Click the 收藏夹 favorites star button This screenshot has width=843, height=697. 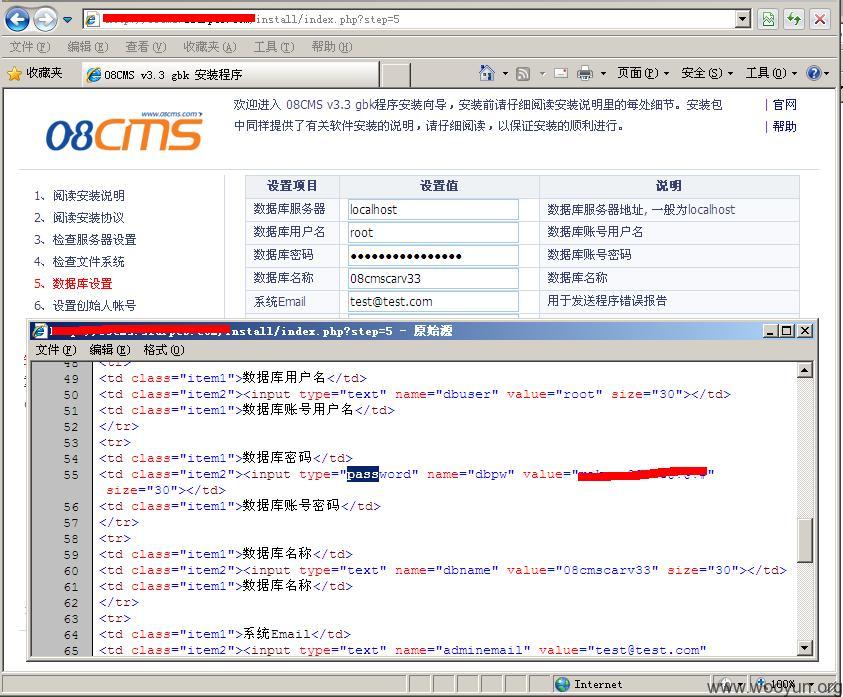pos(35,73)
